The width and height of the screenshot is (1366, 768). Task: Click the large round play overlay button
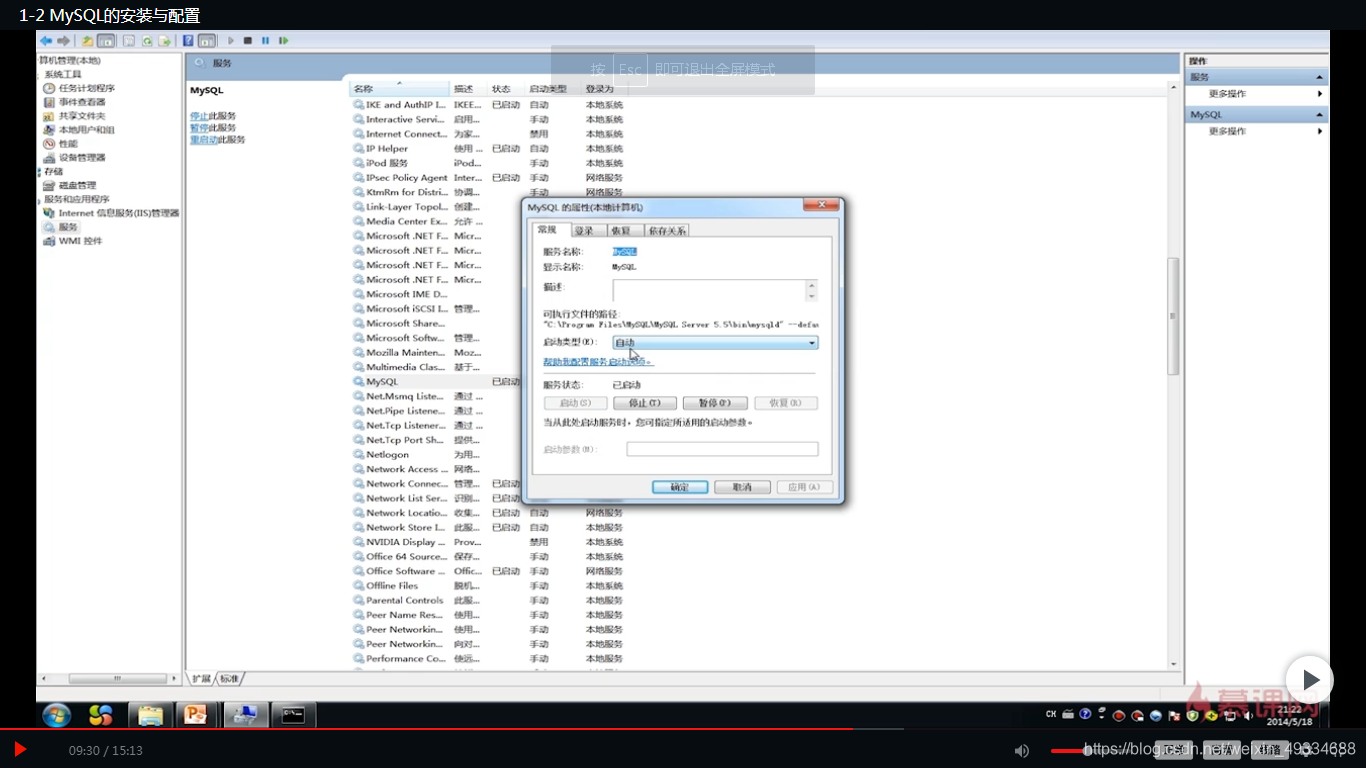point(1310,680)
